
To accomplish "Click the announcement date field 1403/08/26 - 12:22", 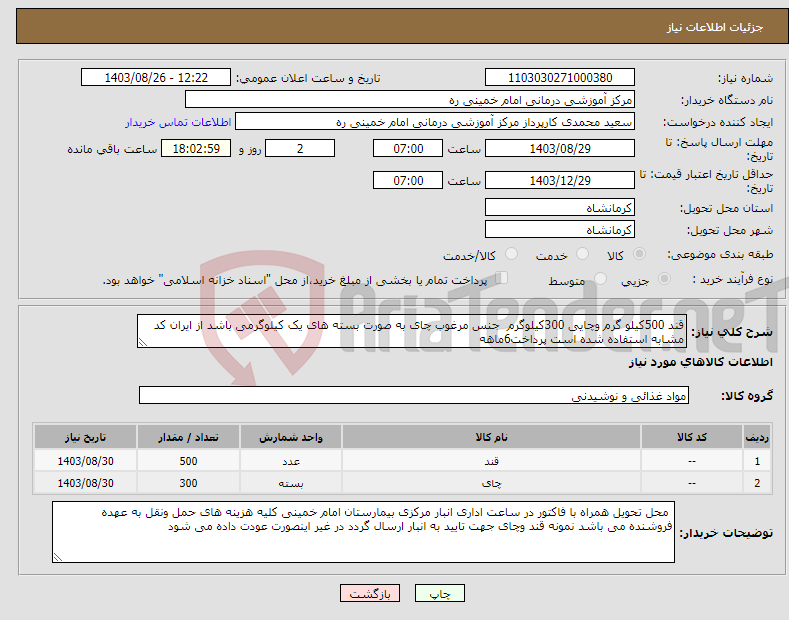I will [x=156, y=78].
